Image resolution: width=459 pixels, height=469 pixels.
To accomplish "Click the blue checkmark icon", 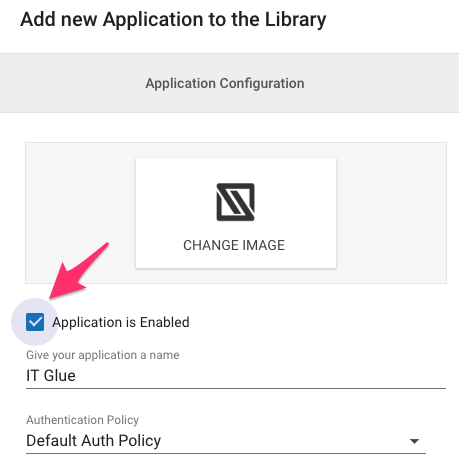I will coord(35,322).
